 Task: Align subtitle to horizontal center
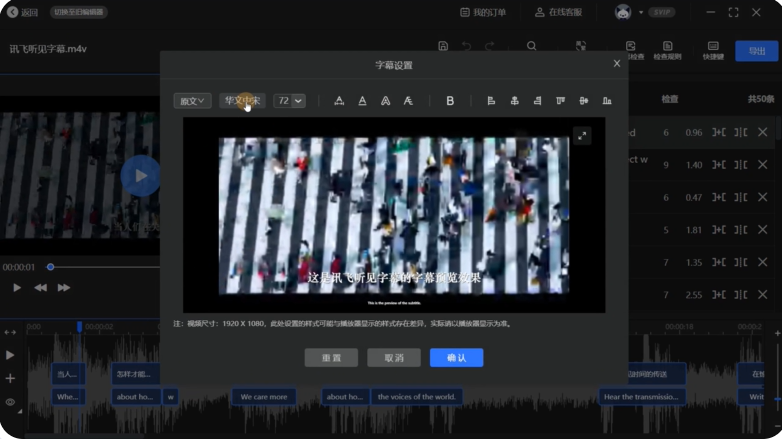click(x=514, y=101)
